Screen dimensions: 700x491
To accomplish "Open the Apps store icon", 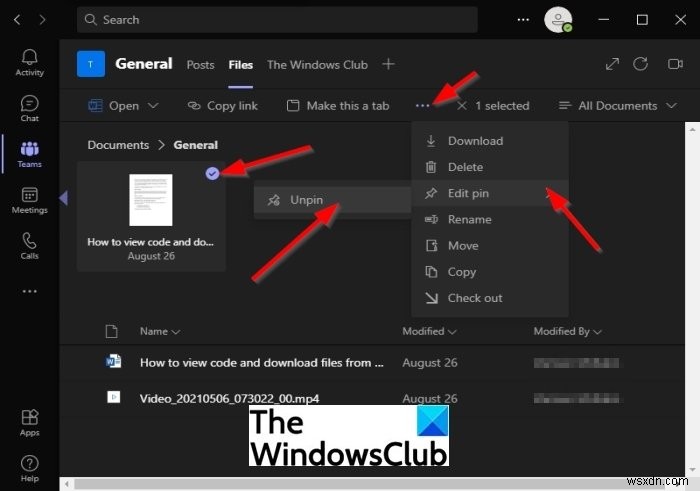I will tap(29, 423).
